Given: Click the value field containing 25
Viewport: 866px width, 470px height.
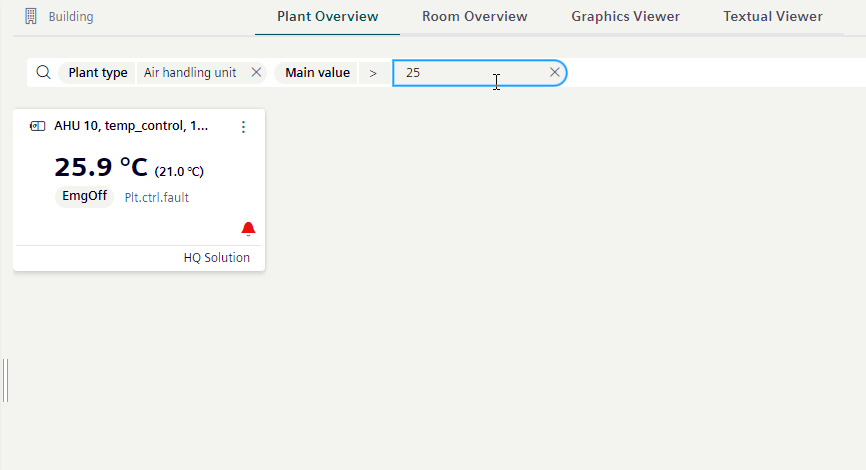Looking at the screenshot, I should 470,73.
